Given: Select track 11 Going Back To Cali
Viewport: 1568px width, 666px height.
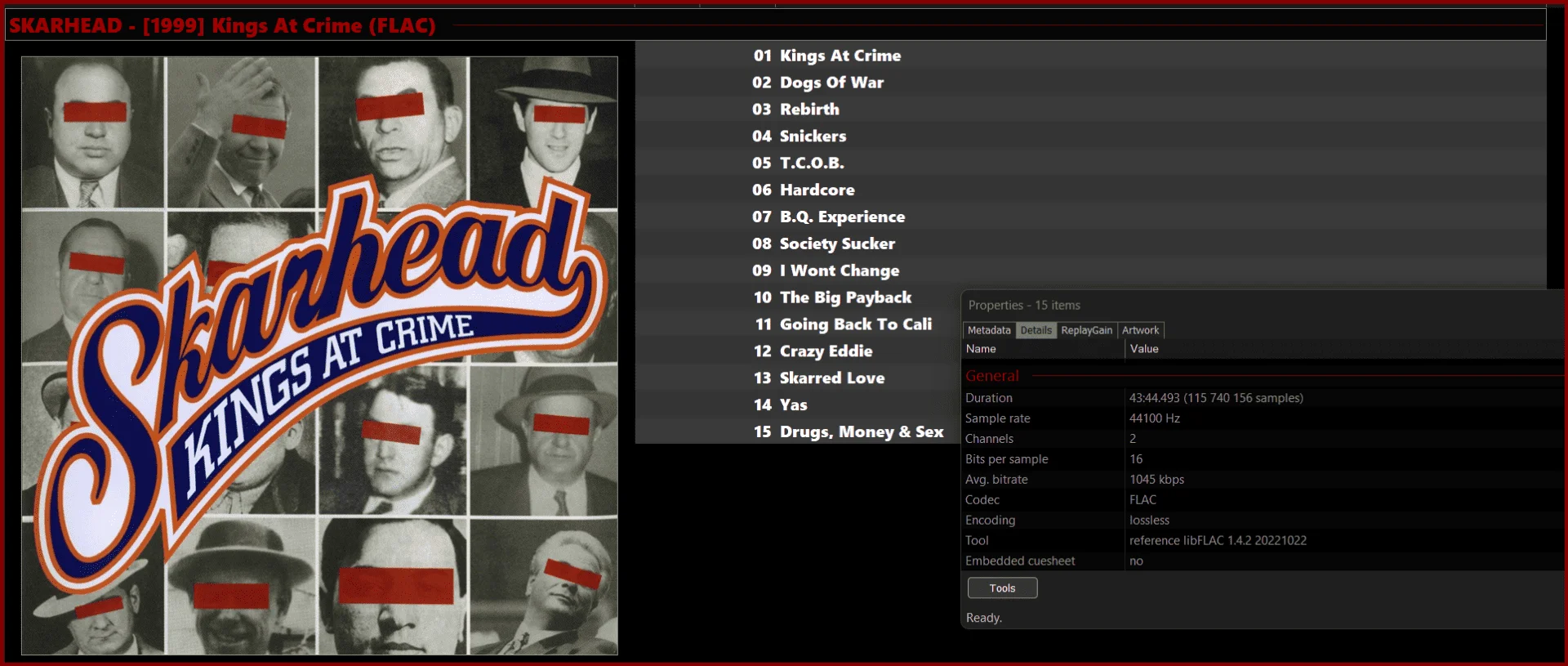Looking at the screenshot, I should 843,324.
